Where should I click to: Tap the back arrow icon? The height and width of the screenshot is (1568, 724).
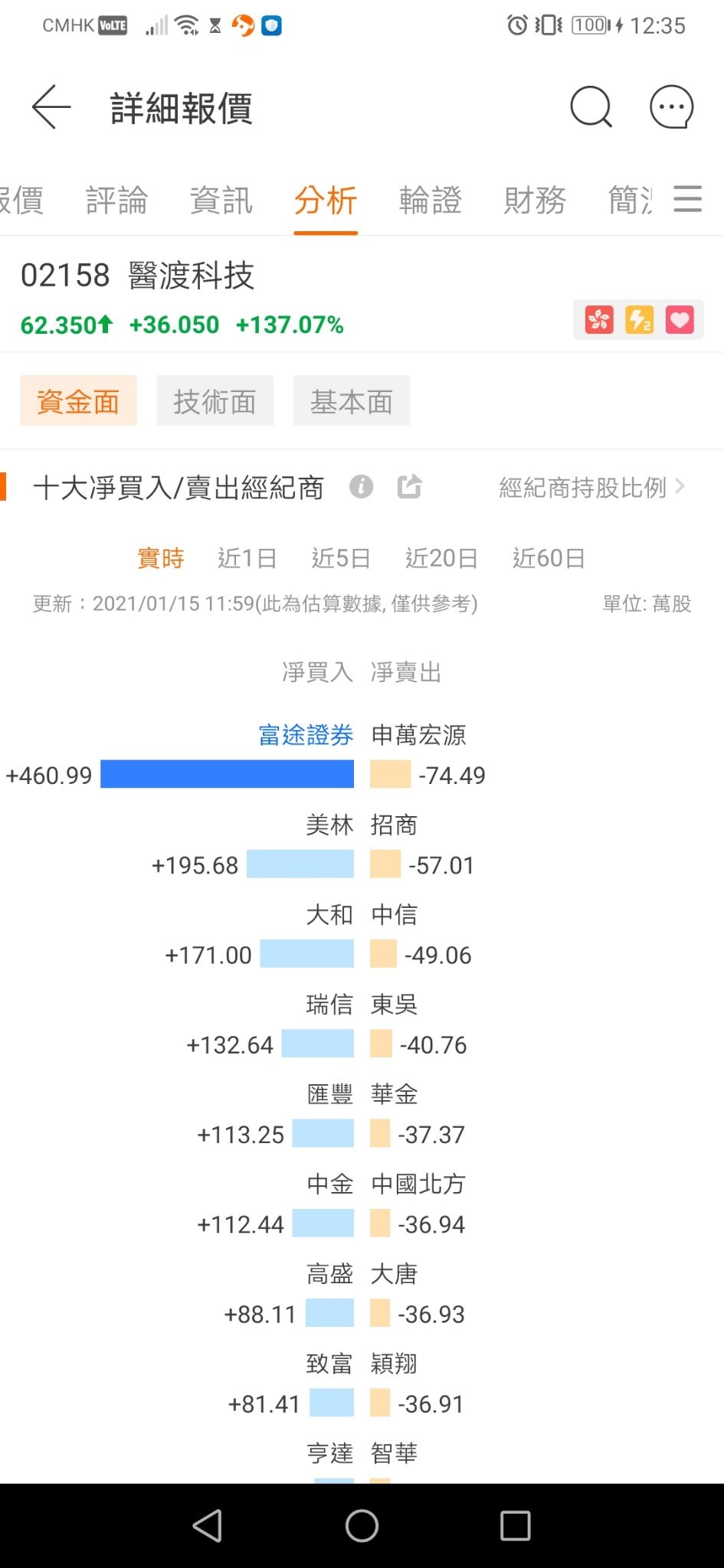51,107
